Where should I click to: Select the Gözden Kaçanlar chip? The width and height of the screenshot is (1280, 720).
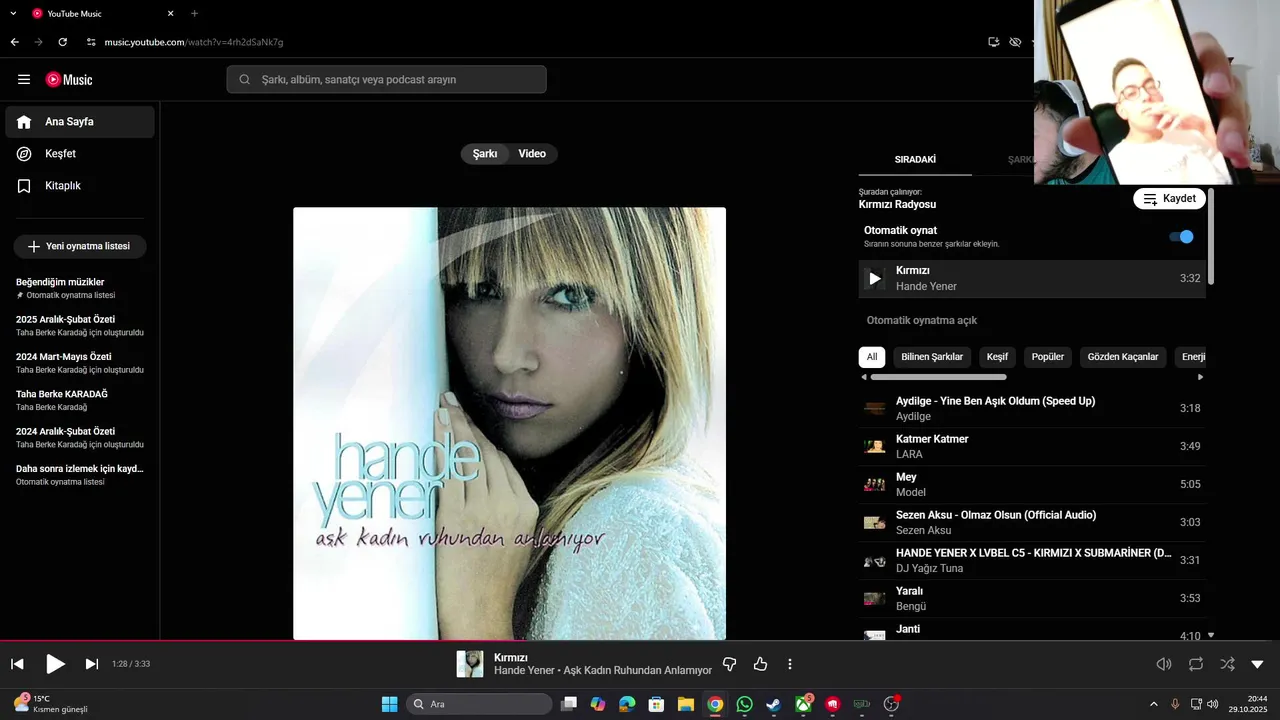1123,357
